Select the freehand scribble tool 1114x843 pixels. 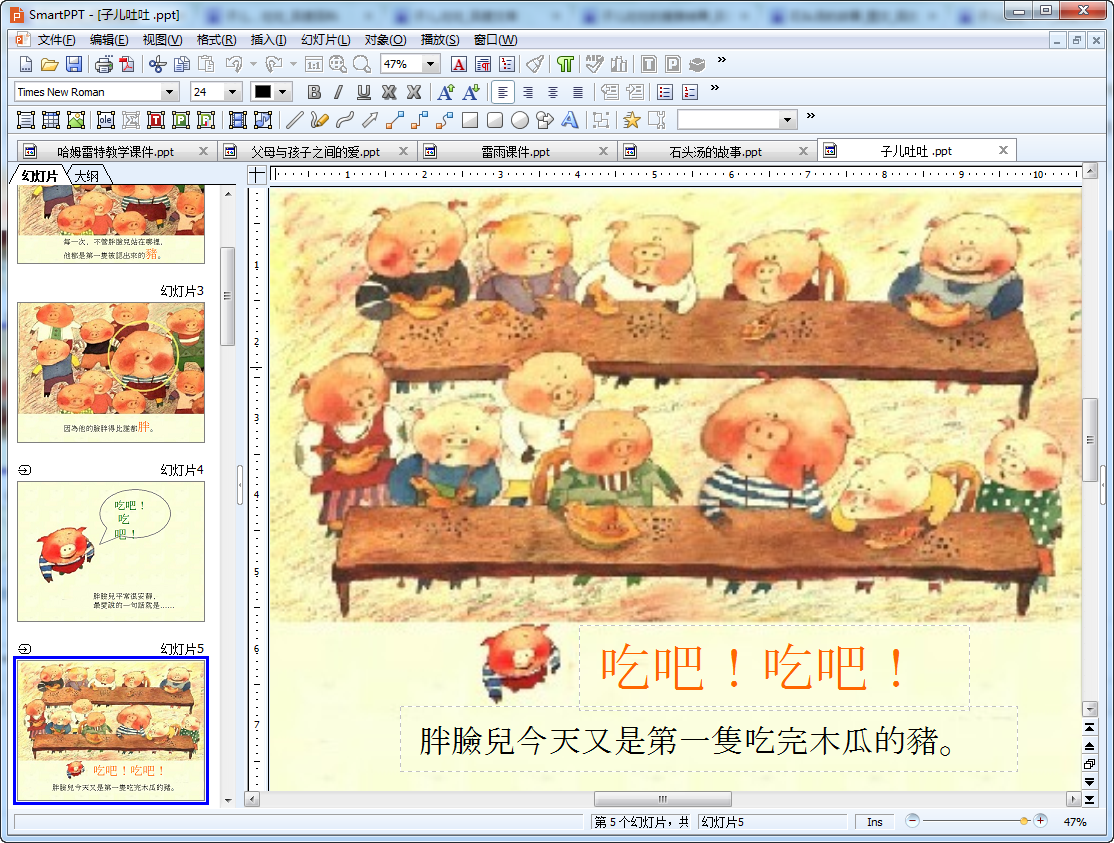pyautogui.click(x=320, y=120)
